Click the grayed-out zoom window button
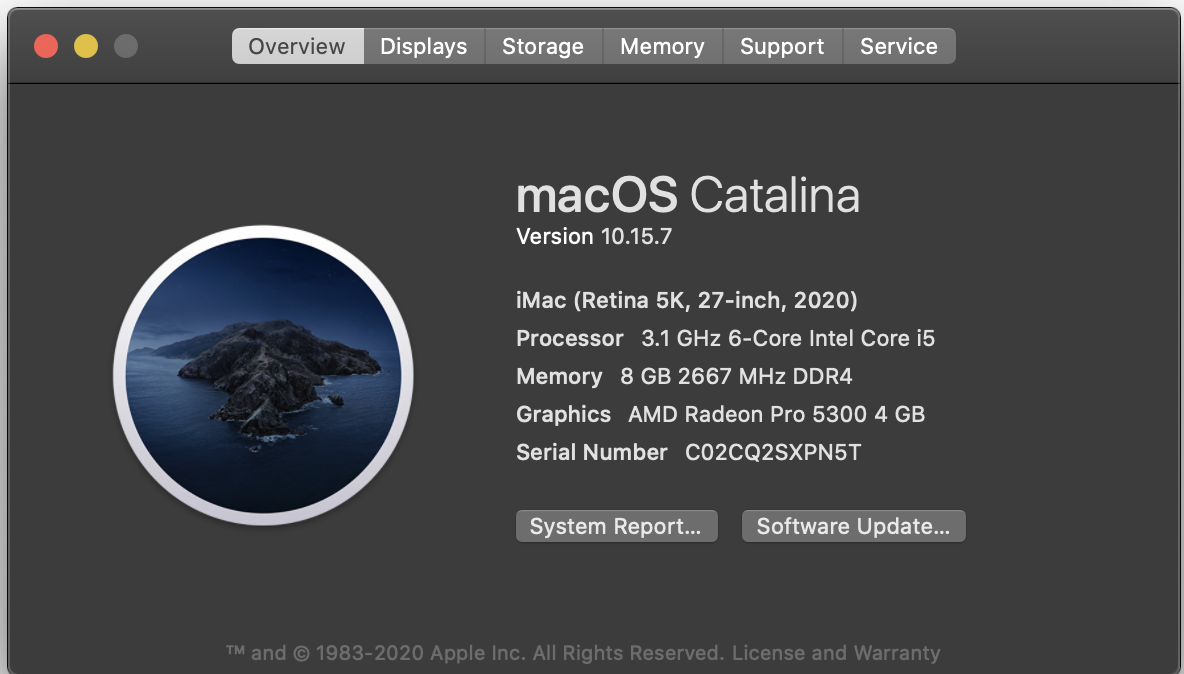This screenshot has height=674, width=1184. (126, 46)
